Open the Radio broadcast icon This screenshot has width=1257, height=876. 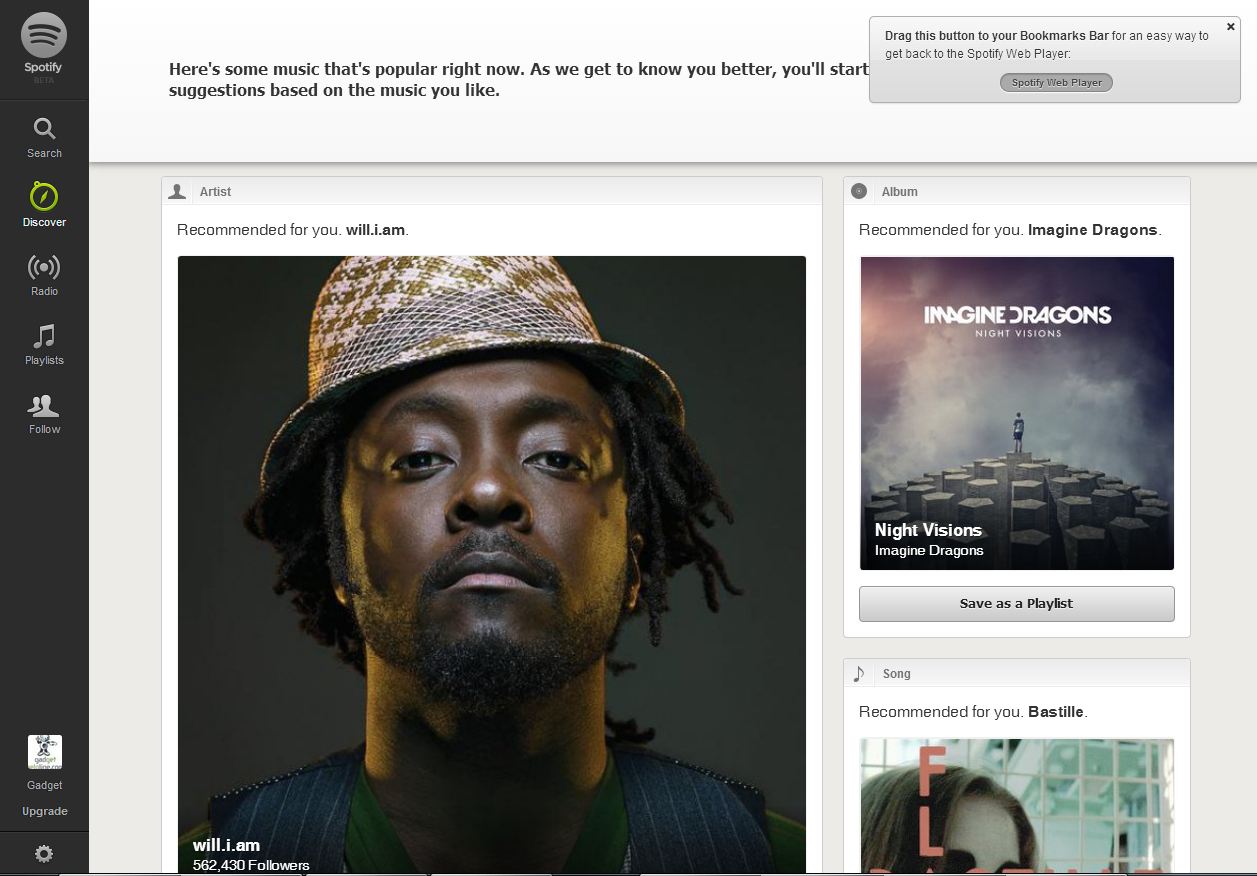coord(44,267)
